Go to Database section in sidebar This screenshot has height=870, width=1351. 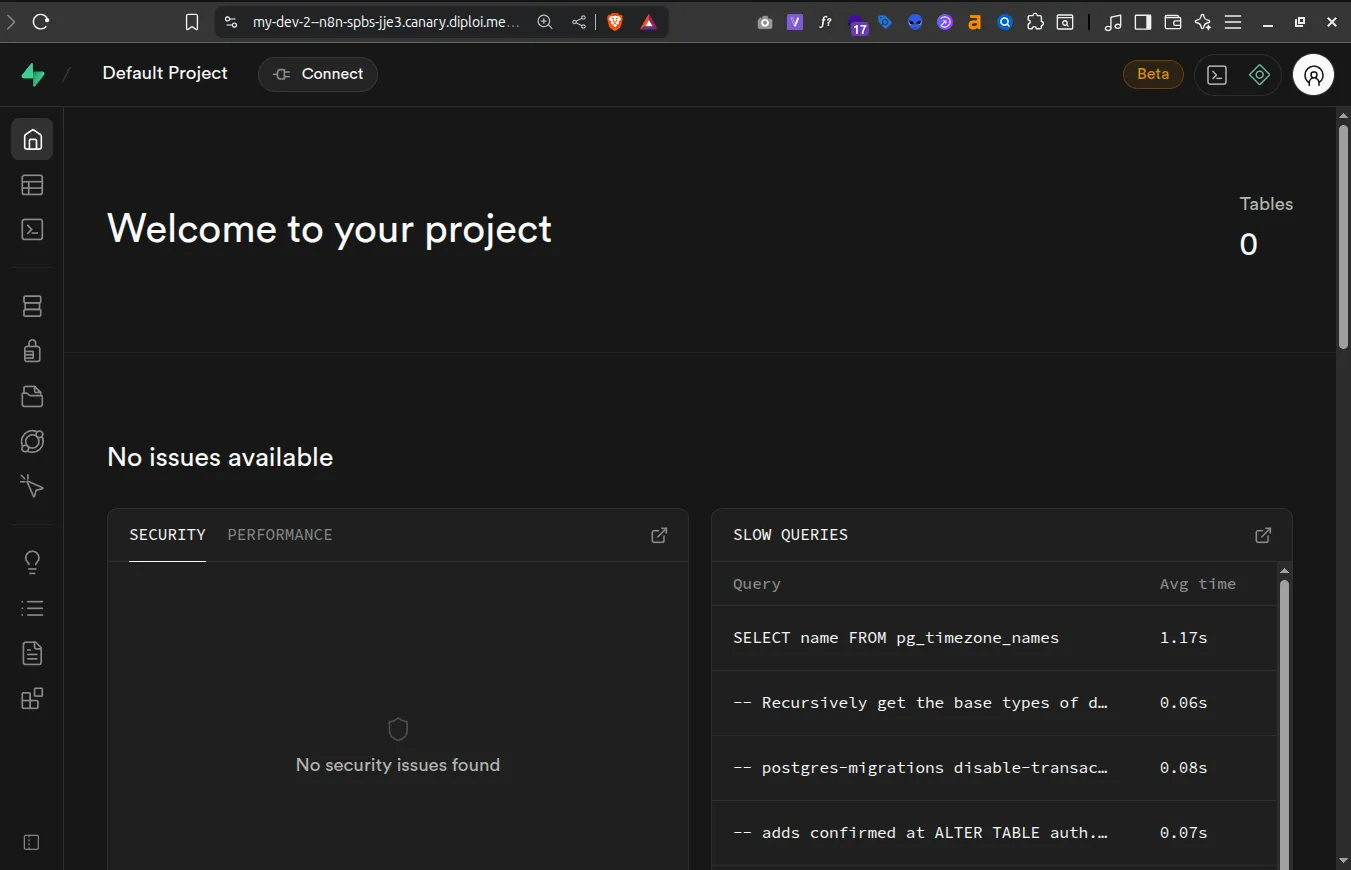click(x=32, y=306)
